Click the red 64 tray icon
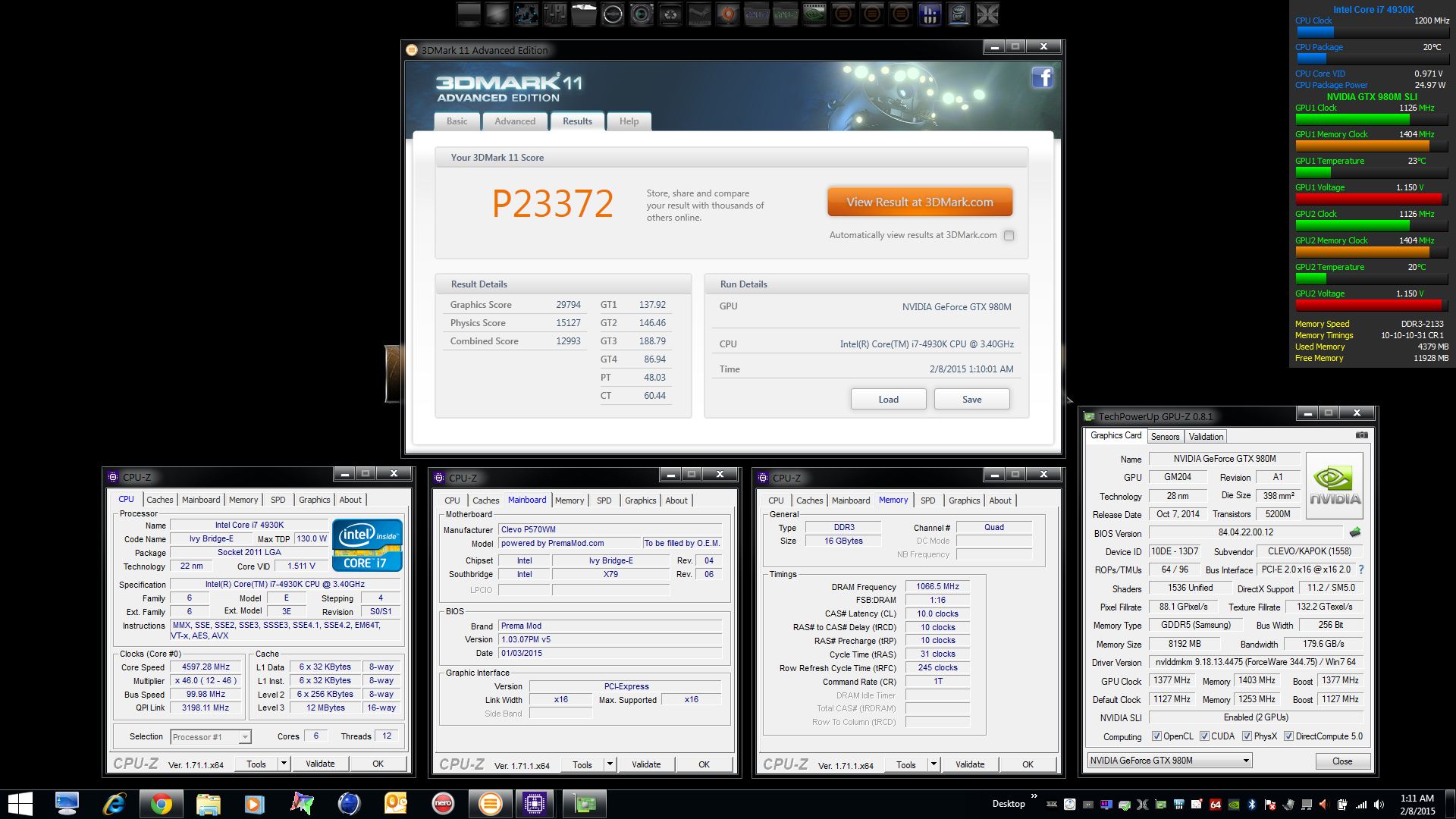This screenshot has height=819, width=1456. pyautogui.click(x=1216, y=805)
